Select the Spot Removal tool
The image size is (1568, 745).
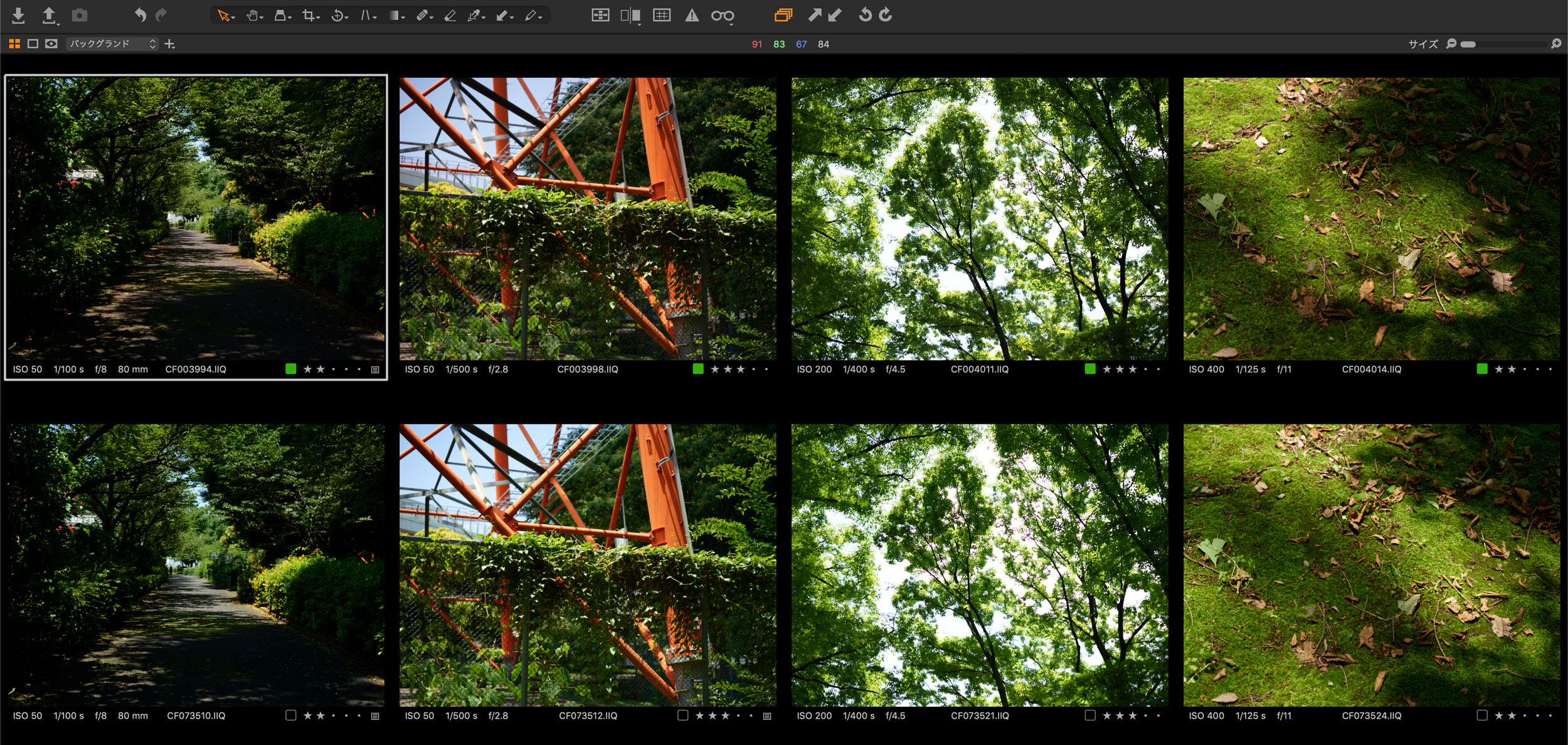pos(422,16)
